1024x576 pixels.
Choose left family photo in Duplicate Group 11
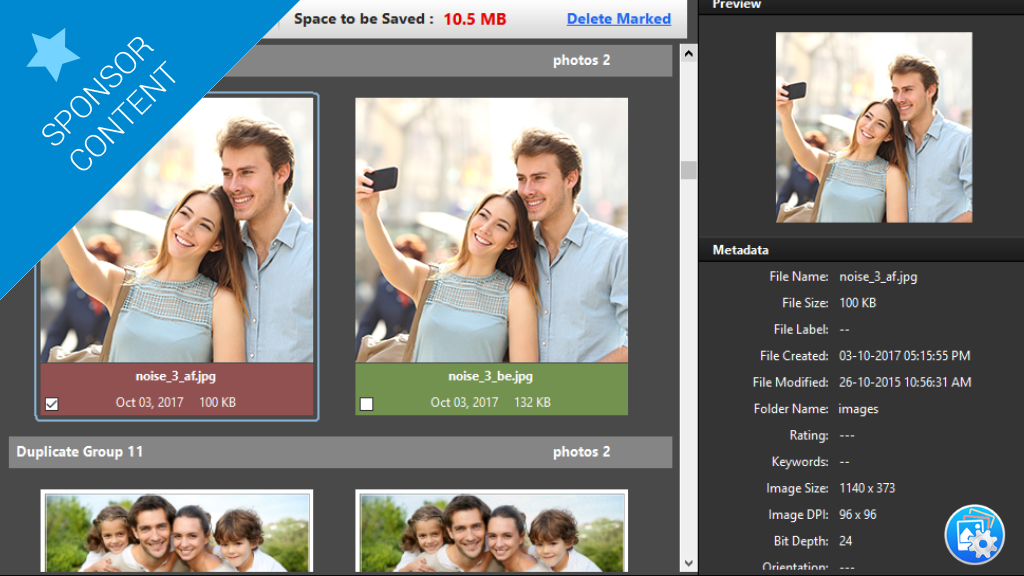[x=177, y=530]
